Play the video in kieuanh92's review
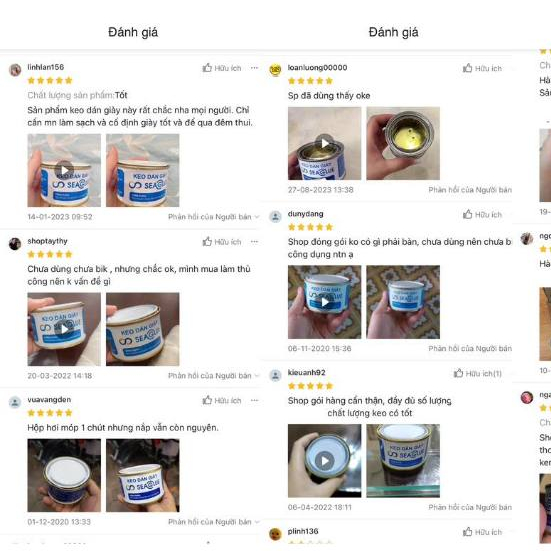 tap(324, 461)
